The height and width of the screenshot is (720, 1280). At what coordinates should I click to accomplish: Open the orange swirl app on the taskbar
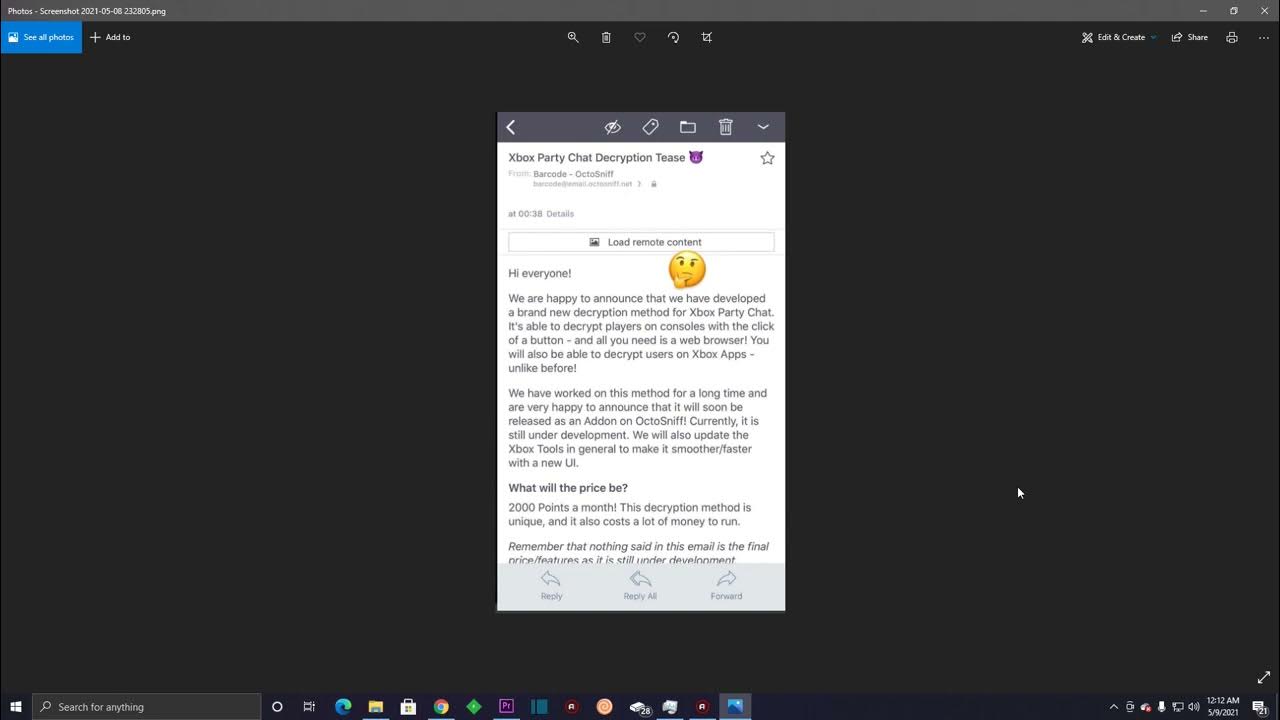(604, 706)
